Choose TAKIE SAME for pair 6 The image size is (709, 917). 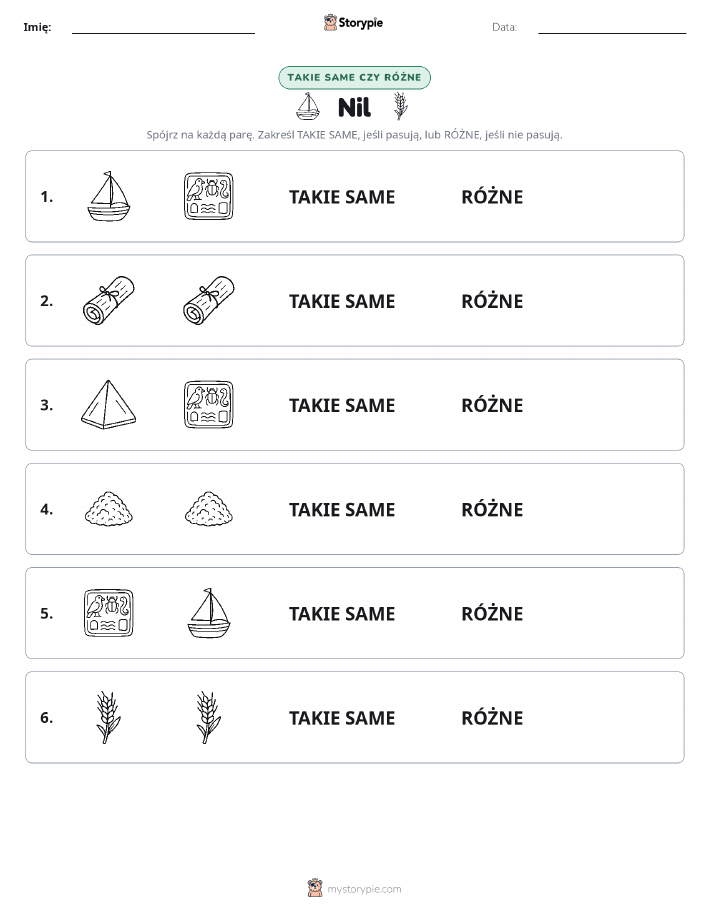[x=342, y=718]
